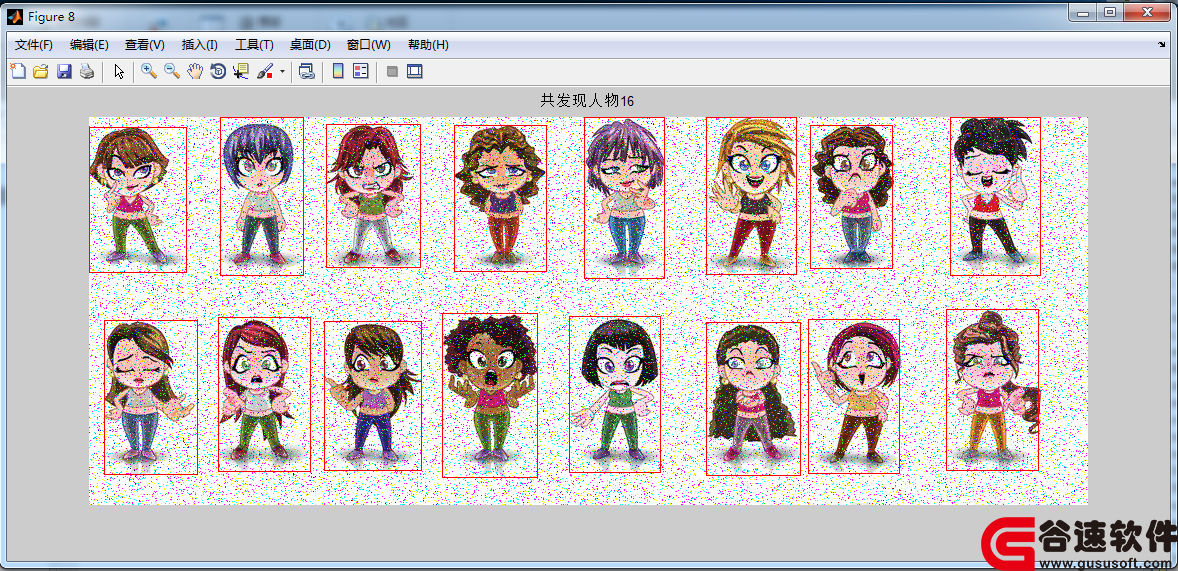Screen dimensions: 1178x571
Task: Open the 插入(I) menu
Action: 200,45
